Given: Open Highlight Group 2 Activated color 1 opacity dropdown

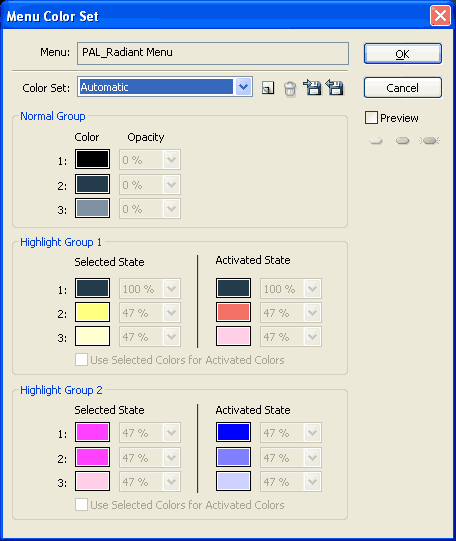Looking at the screenshot, I should (291, 432).
